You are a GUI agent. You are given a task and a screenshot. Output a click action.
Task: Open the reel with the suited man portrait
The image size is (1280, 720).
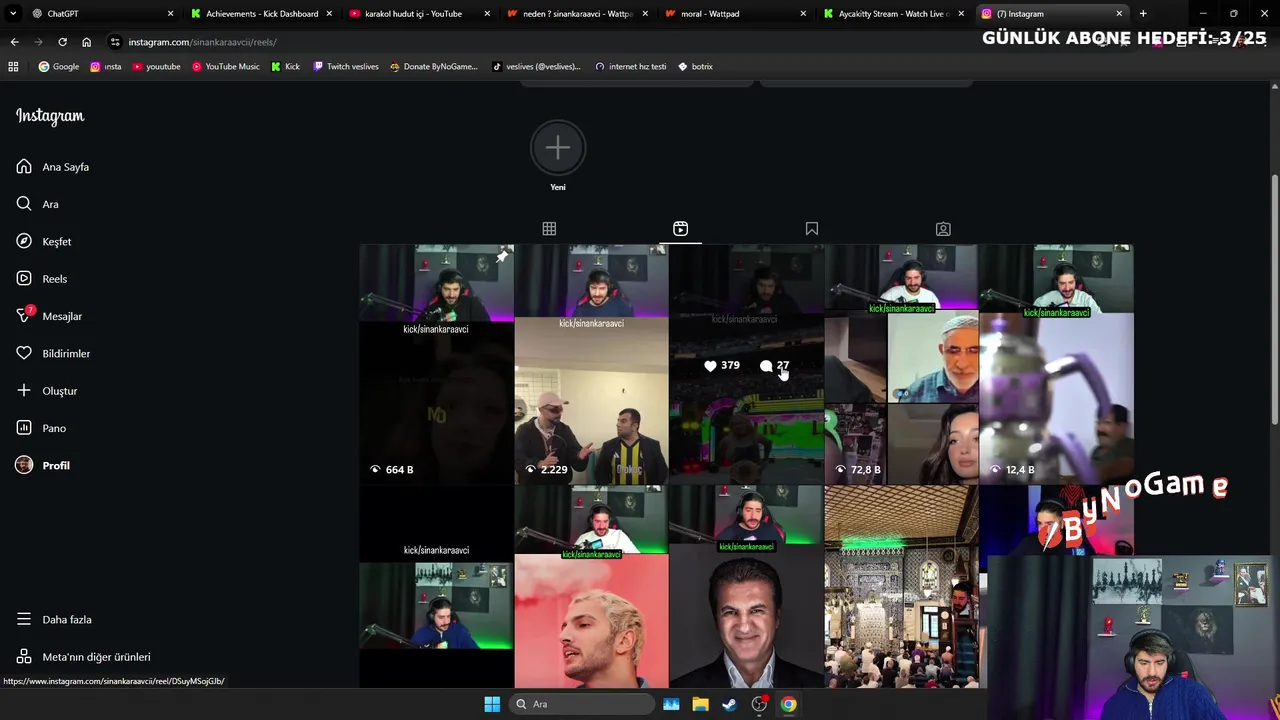pyautogui.click(x=746, y=588)
